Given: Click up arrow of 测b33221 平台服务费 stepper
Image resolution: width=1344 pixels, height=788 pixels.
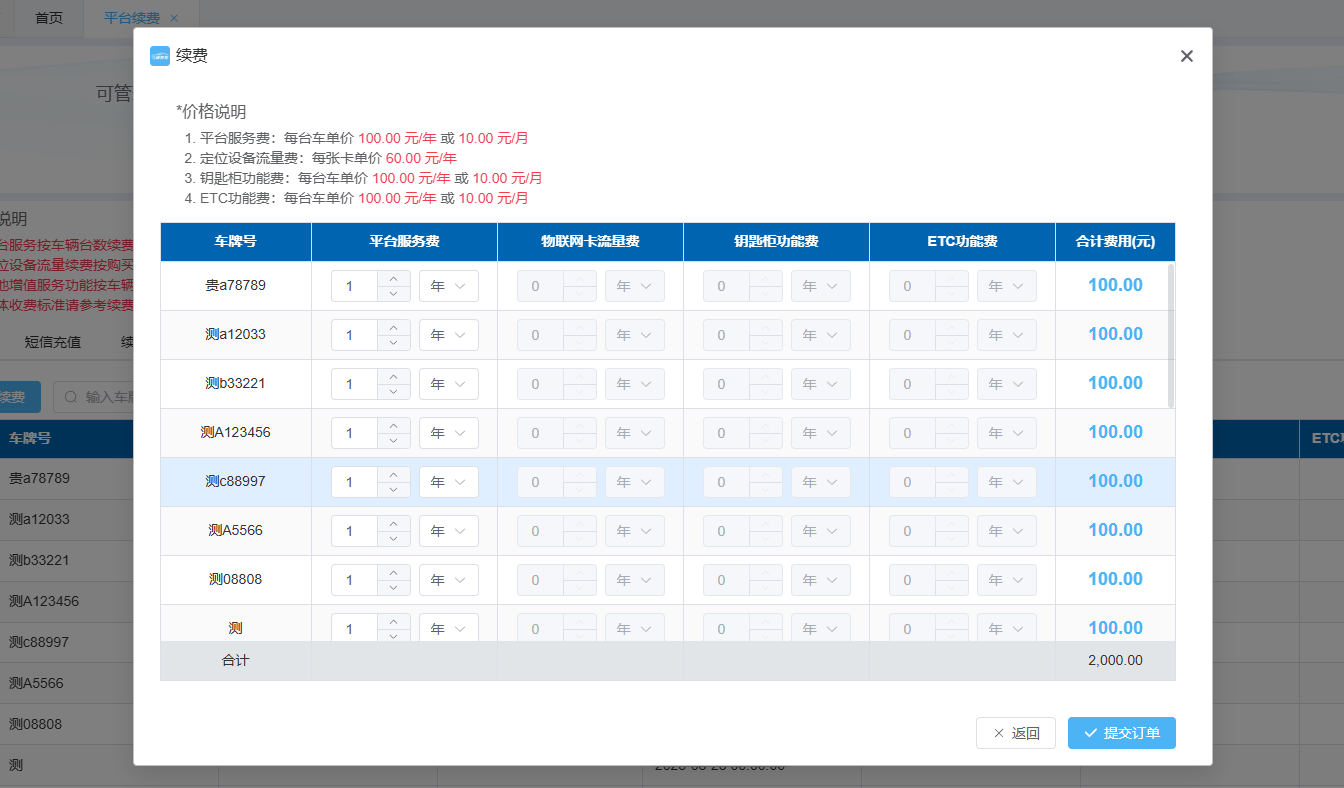Looking at the screenshot, I should [x=394, y=377].
